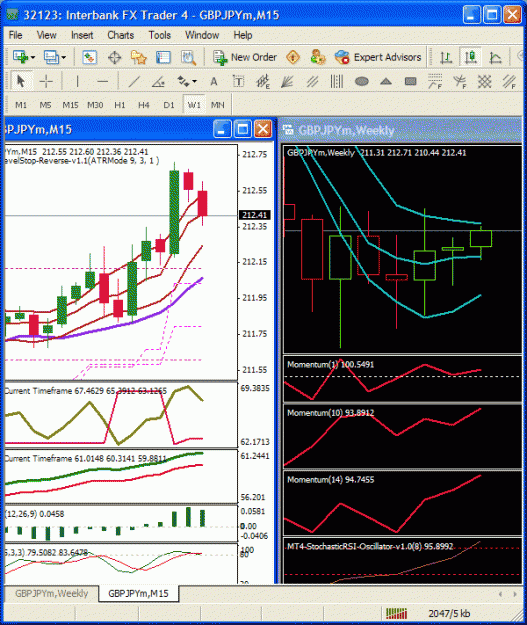Click the Momentum(14) 94.7455 indicator label
Image resolution: width=527 pixels, height=625 pixels.
click(x=330, y=480)
